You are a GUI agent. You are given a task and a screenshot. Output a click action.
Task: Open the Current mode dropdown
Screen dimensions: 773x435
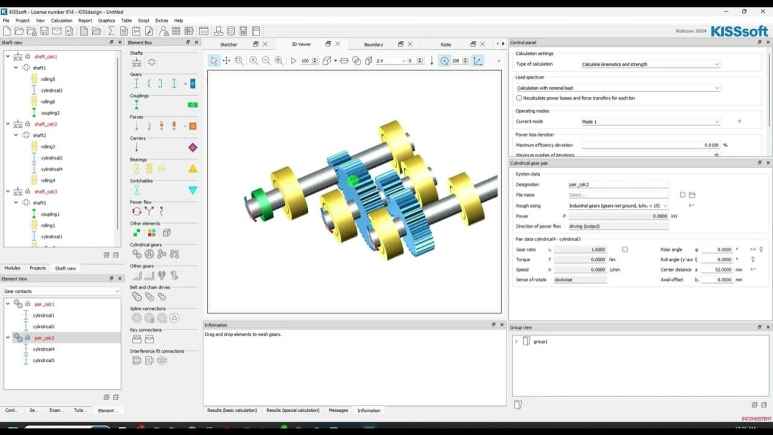[649, 122]
